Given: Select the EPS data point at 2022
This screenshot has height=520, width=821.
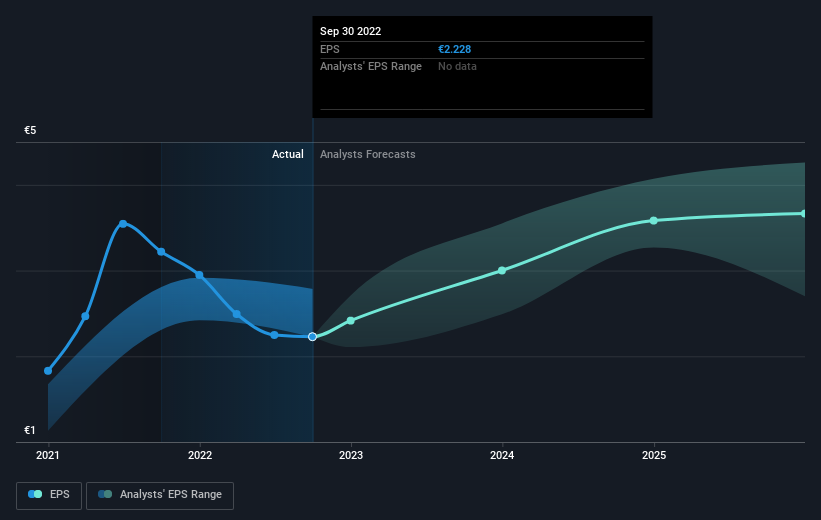Looking at the screenshot, I should 199,275.
